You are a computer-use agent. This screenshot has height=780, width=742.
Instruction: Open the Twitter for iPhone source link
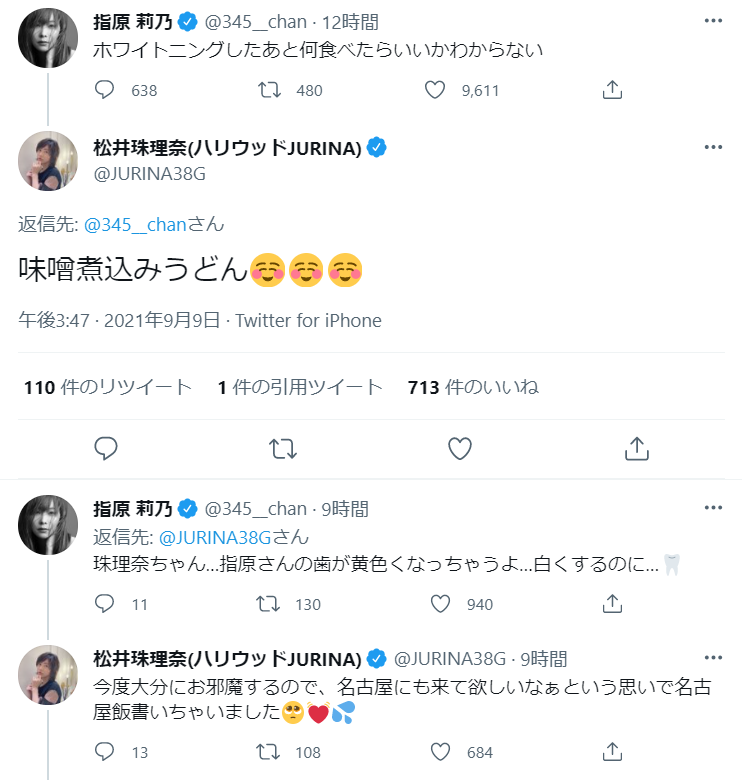[308, 321]
